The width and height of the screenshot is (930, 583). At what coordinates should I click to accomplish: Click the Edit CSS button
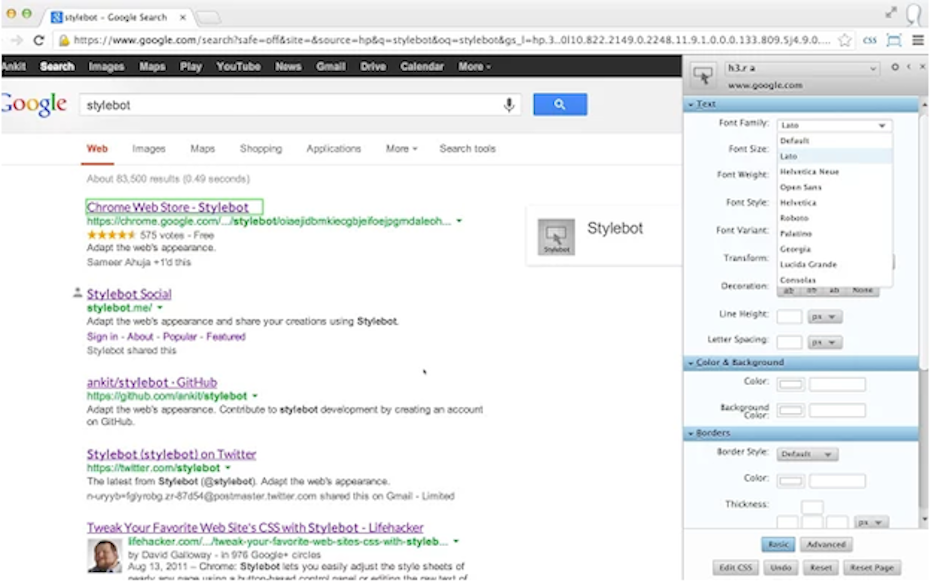pyautogui.click(x=735, y=568)
